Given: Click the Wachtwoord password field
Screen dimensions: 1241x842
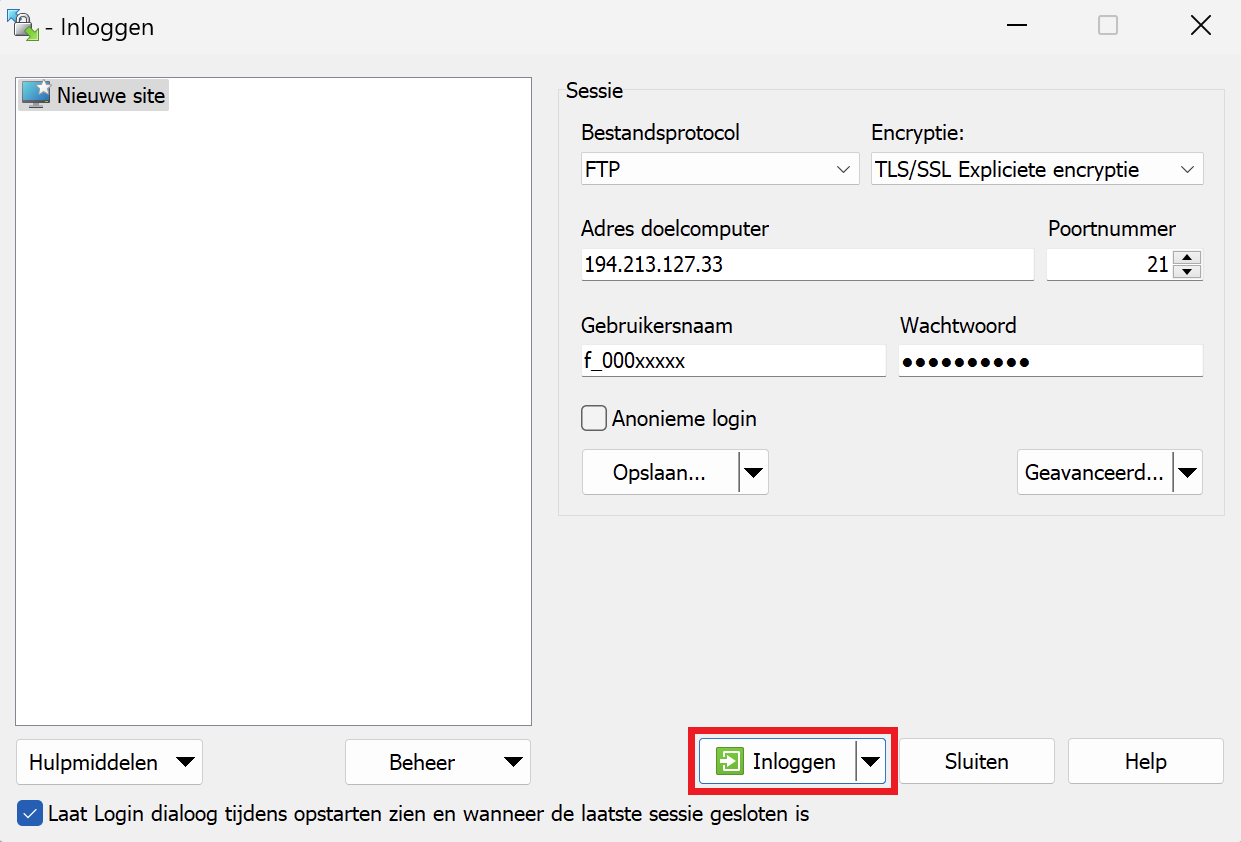Looking at the screenshot, I should point(1050,361).
